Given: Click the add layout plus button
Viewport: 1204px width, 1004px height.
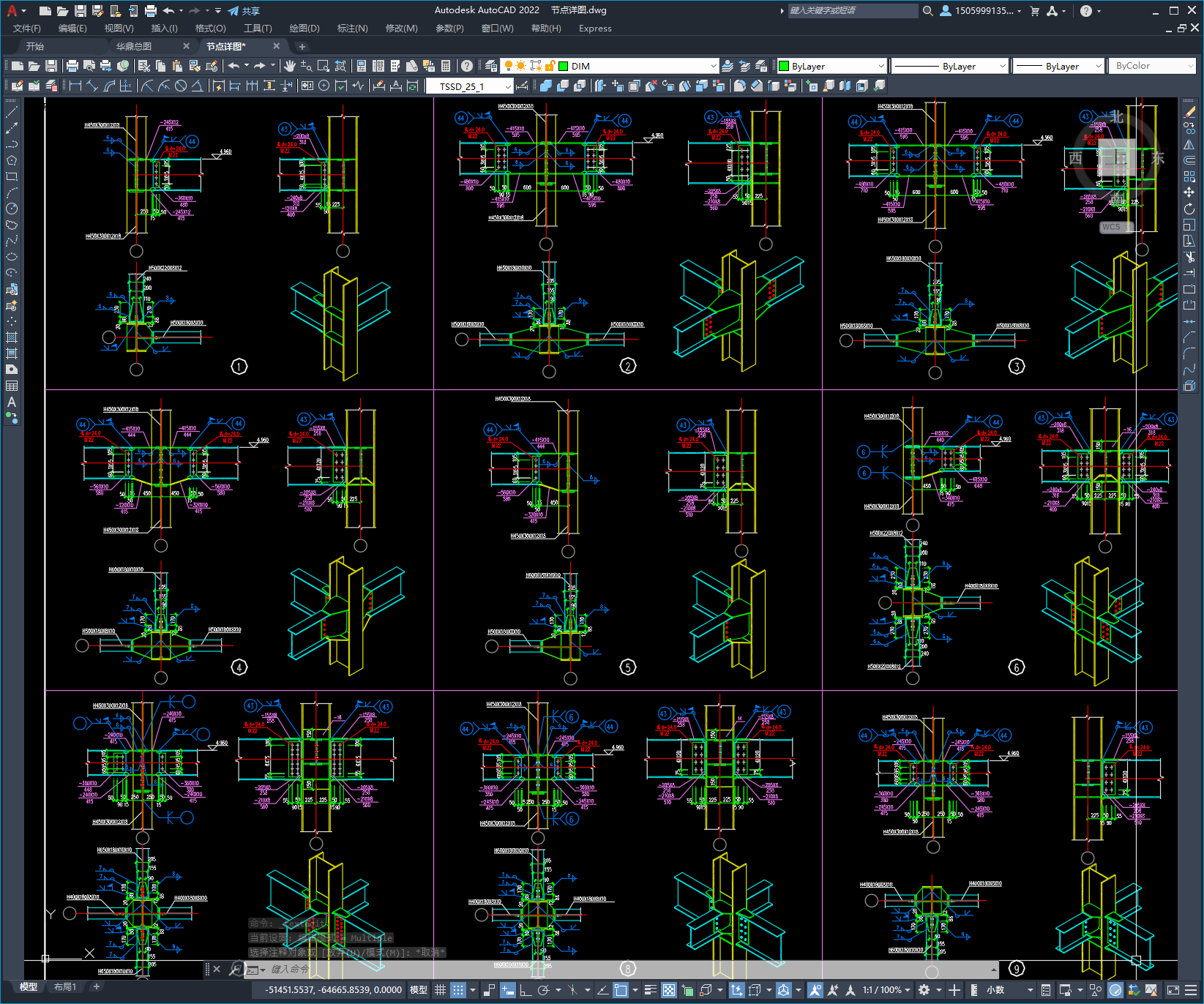Looking at the screenshot, I should (x=96, y=986).
